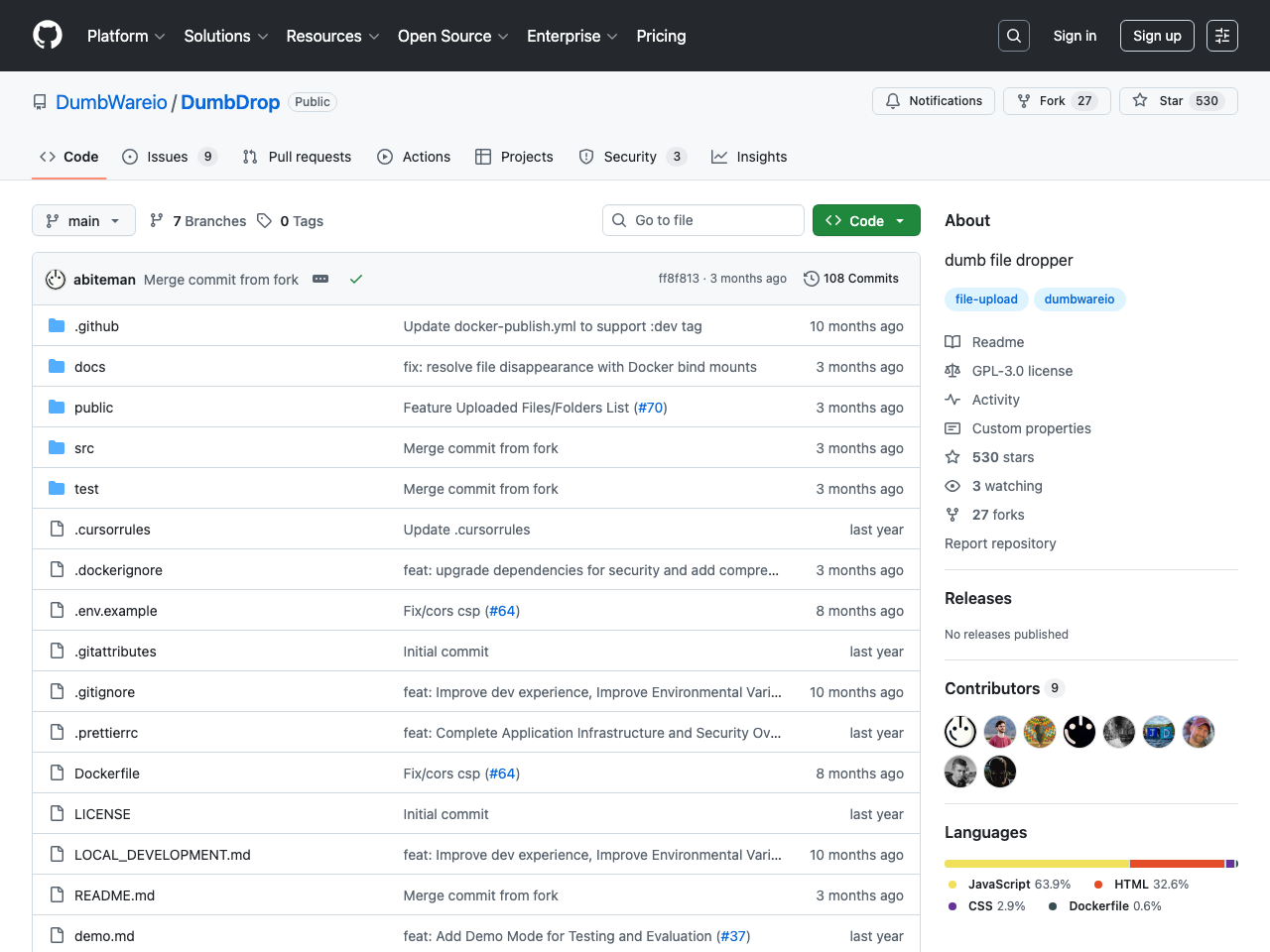This screenshot has height=952, width=1270.
Task: Click the src folder icon
Action: pyautogui.click(x=56, y=447)
